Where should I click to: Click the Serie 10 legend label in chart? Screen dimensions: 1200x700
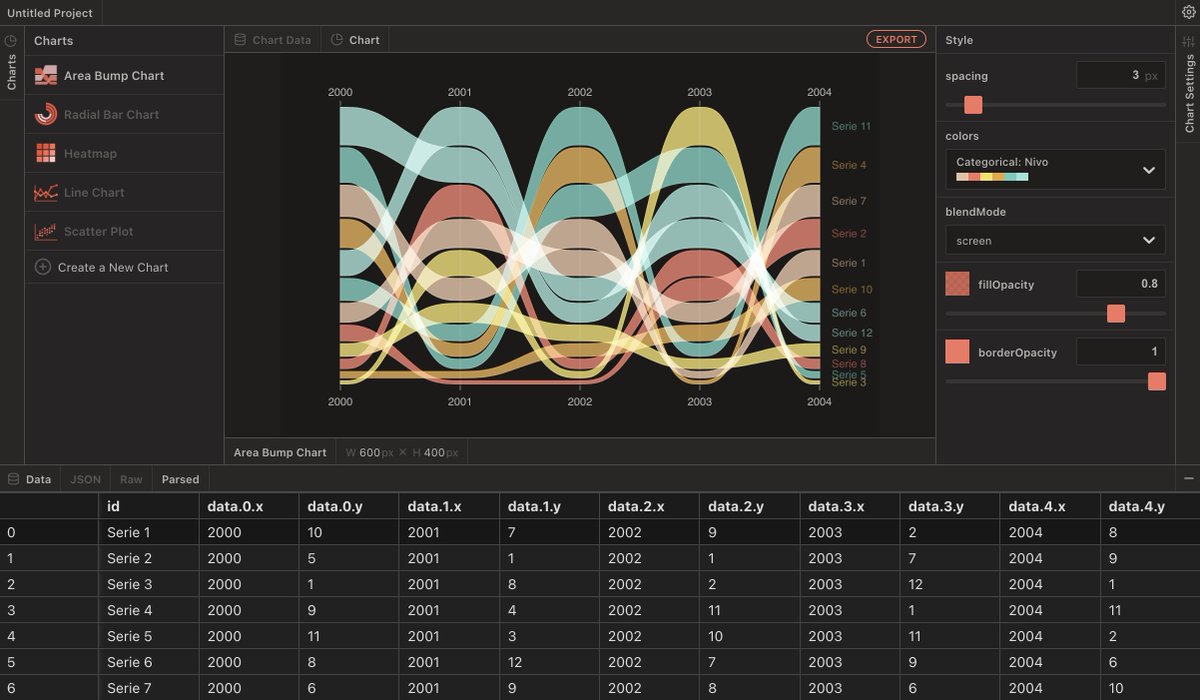(x=852, y=289)
